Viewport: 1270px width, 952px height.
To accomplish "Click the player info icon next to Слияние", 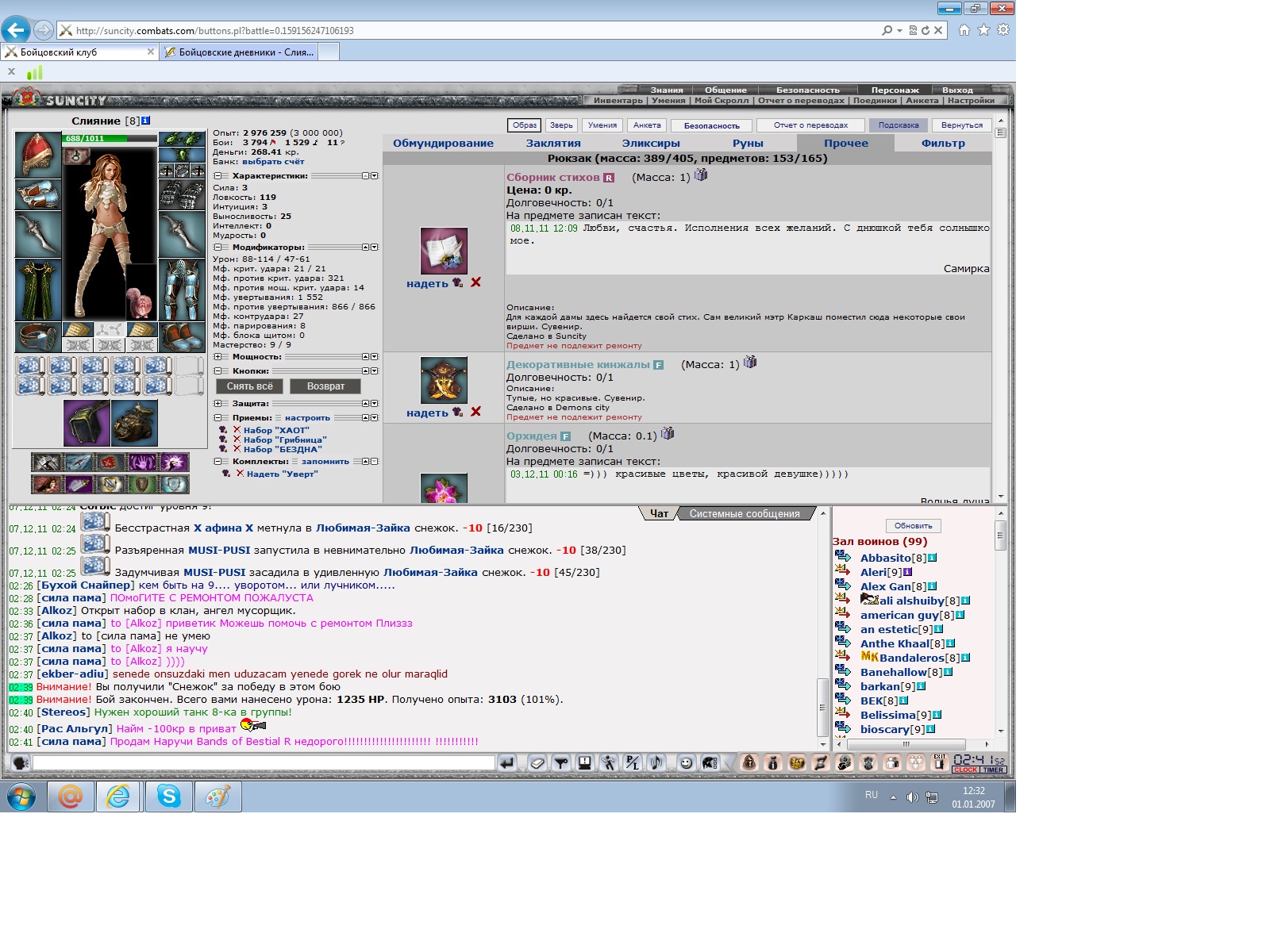I will [145, 121].
